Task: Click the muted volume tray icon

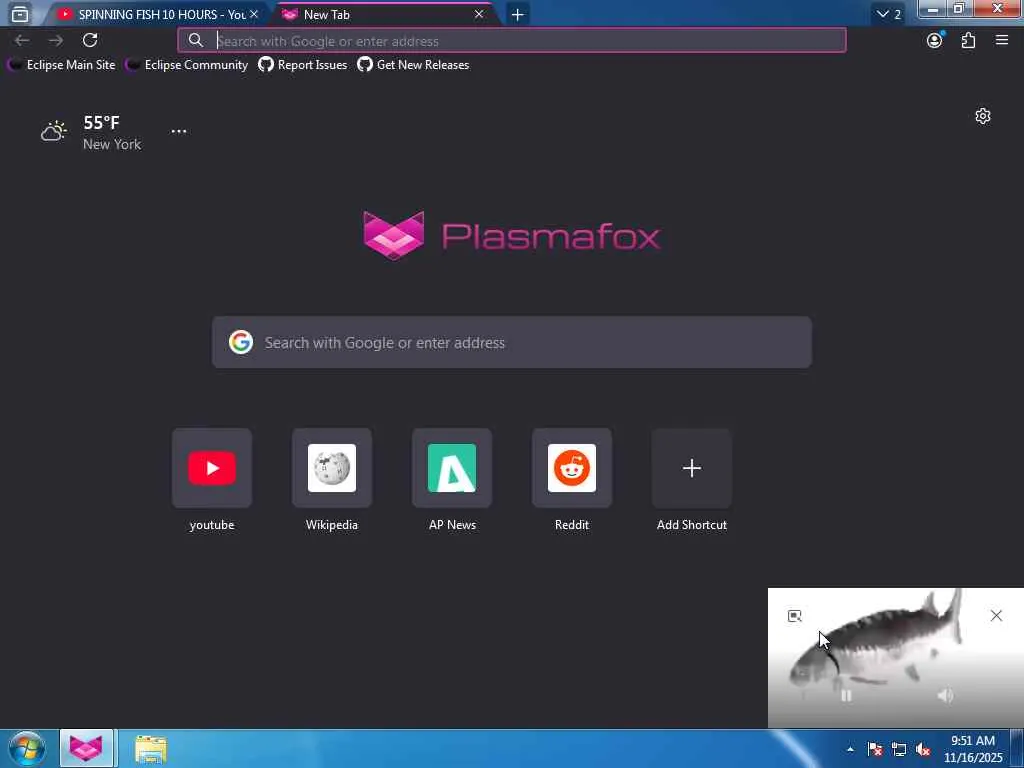Action: pyautogui.click(x=923, y=749)
